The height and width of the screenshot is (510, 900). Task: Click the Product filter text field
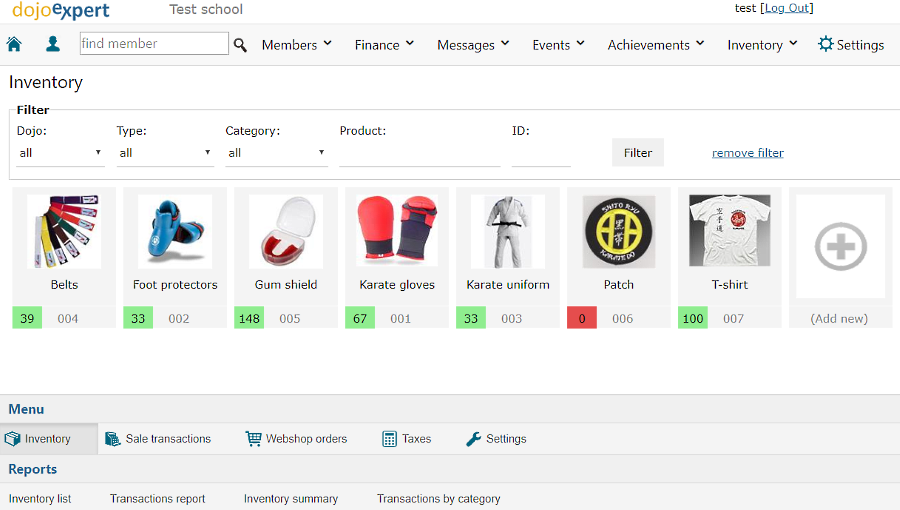point(420,153)
